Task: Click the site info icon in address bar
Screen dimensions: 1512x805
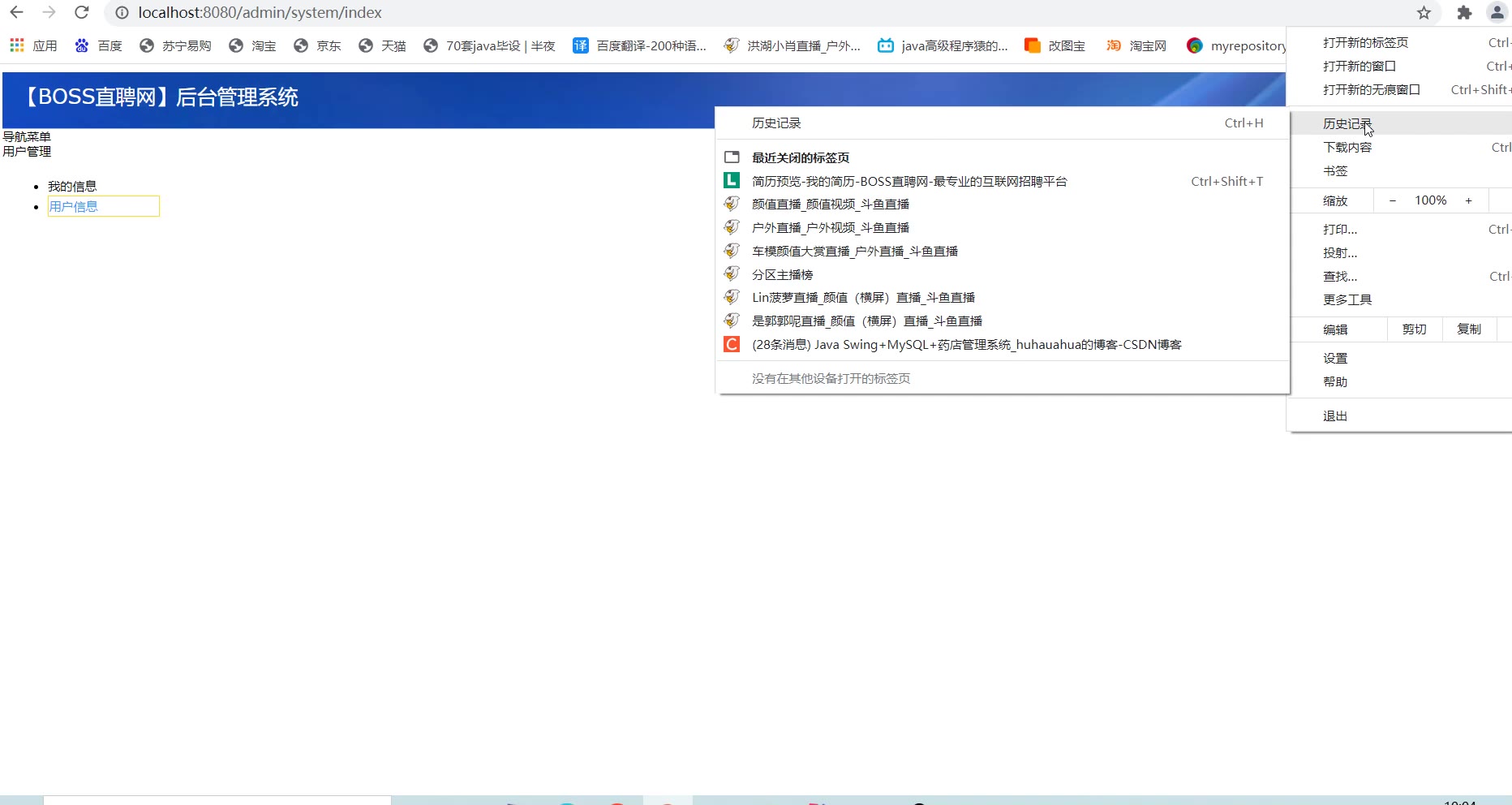Action: coord(122,12)
